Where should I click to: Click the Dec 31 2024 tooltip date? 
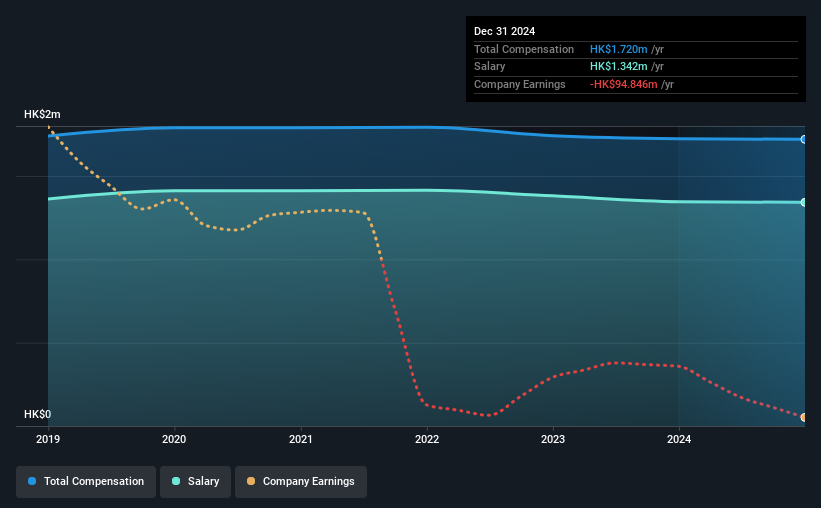click(505, 31)
